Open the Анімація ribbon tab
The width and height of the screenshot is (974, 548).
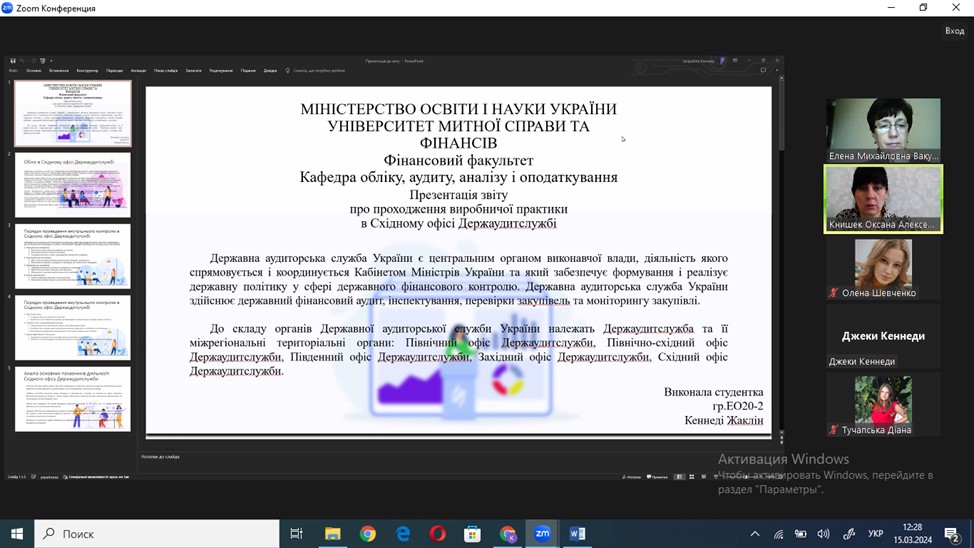[138, 71]
